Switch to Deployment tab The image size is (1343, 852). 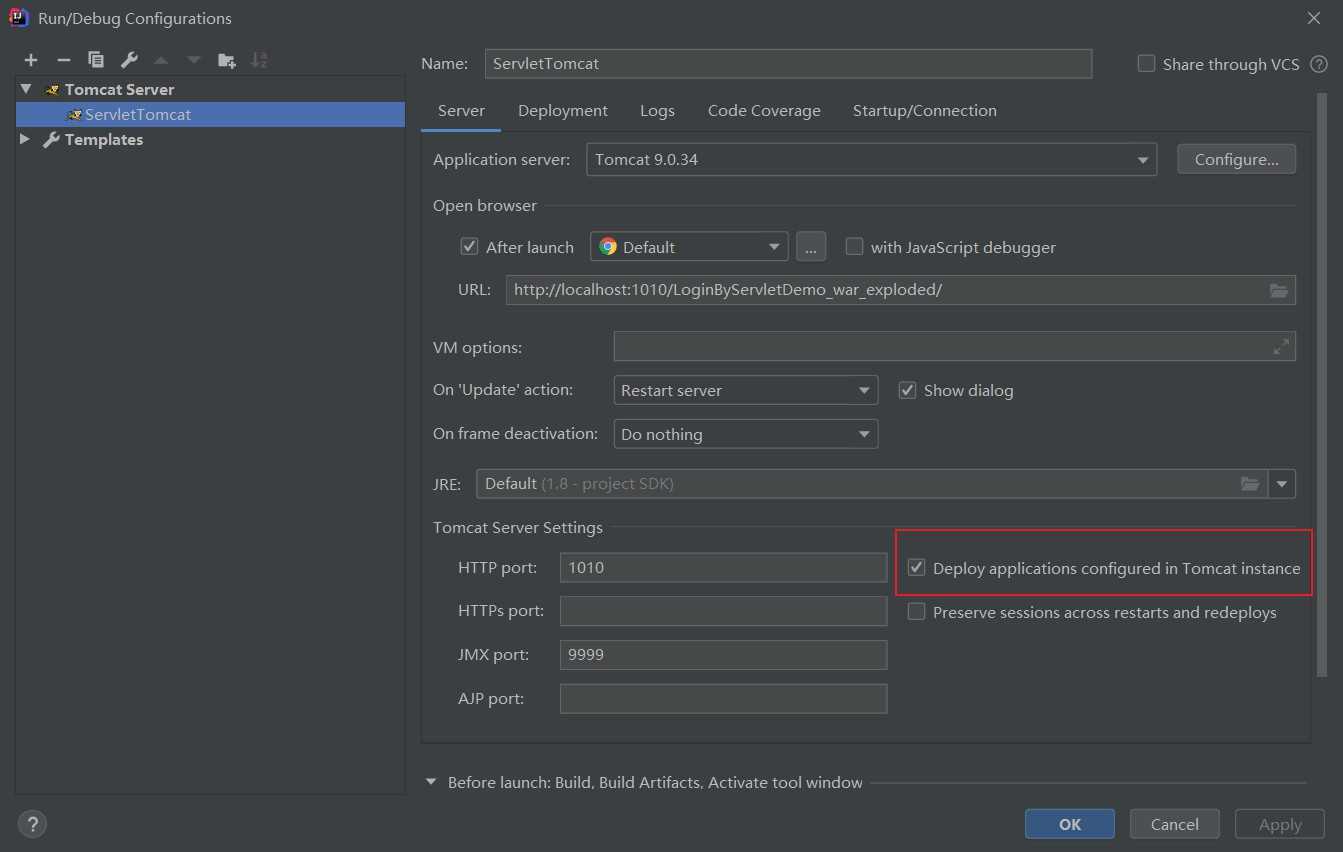[x=563, y=111]
